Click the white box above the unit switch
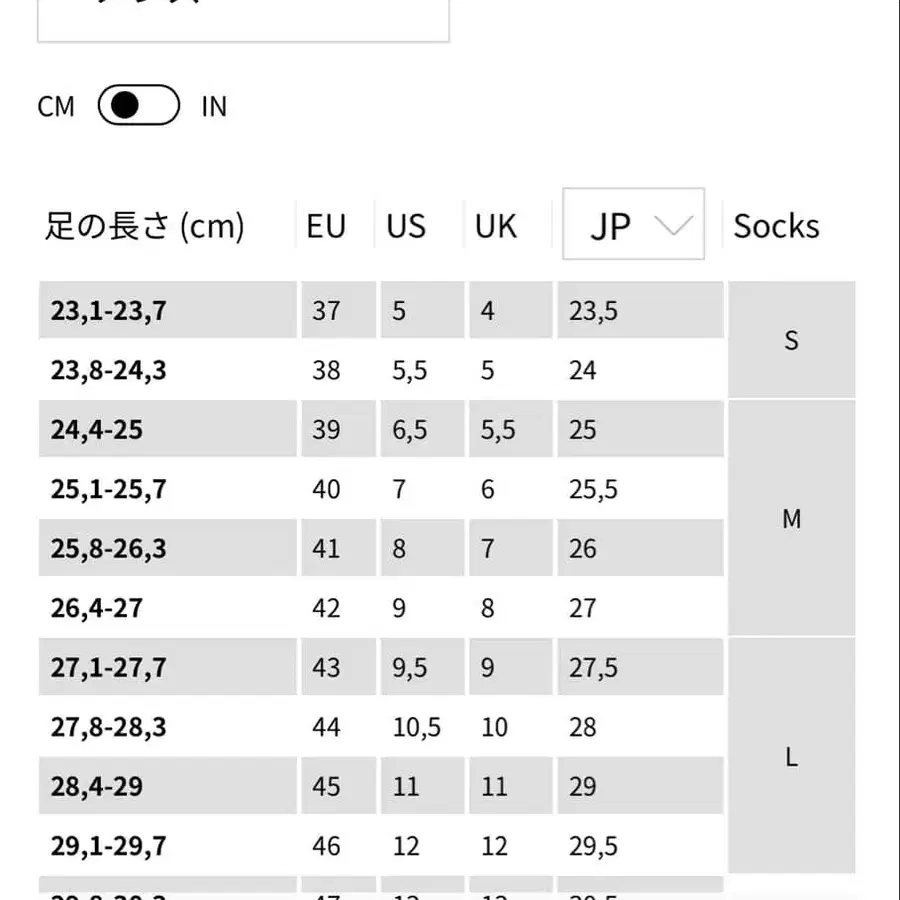 243,20
